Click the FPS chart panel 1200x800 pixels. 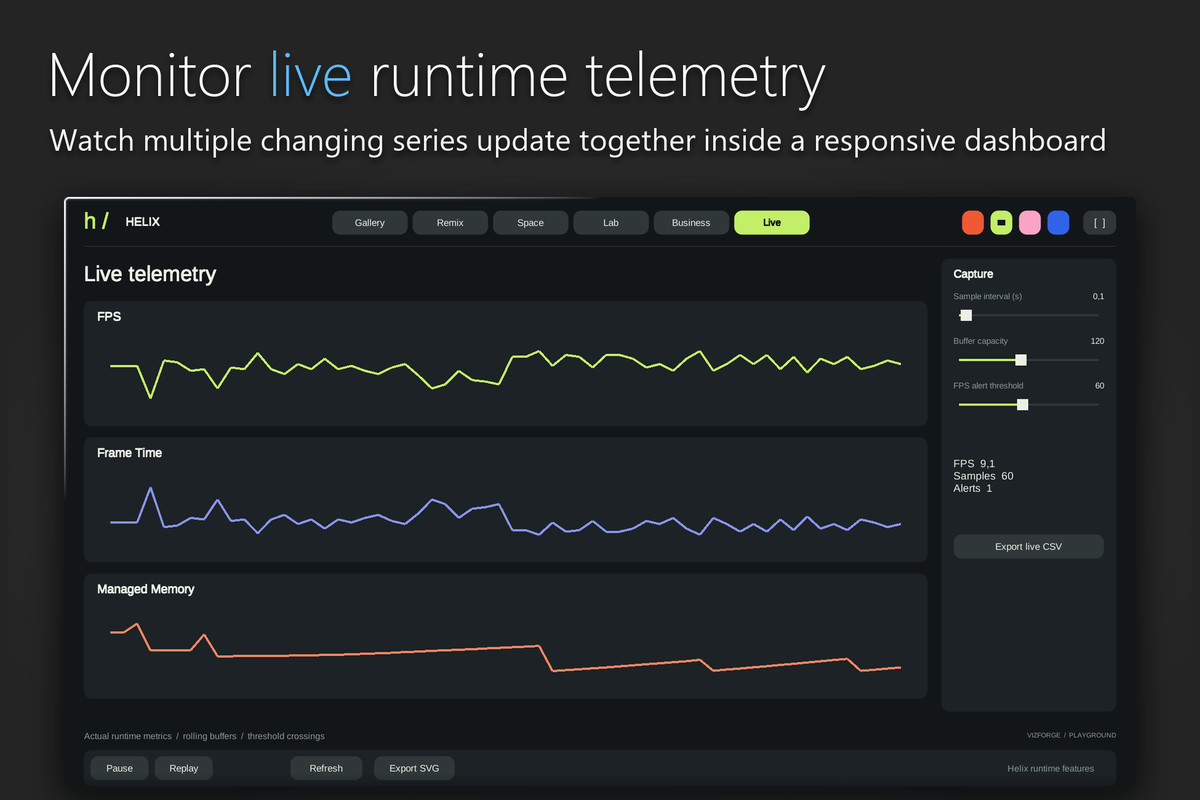[x=506, y=363]
